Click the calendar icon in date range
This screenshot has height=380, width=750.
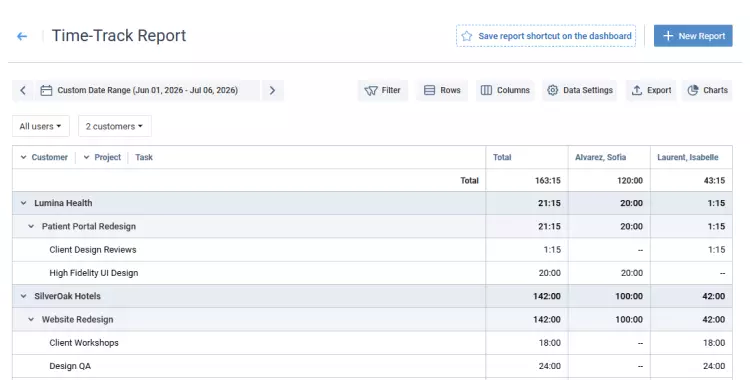pyautogui.click(x=46, y=90)
